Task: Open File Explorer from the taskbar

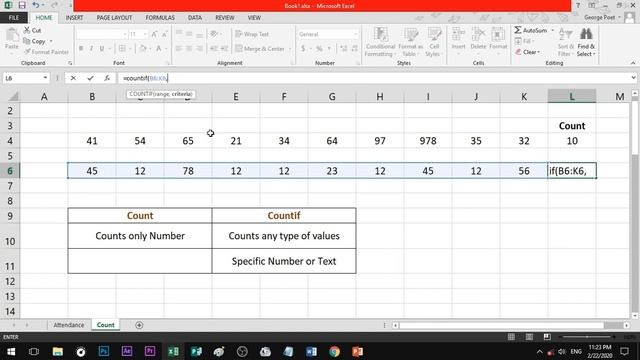Action: (x=58, y=351)
